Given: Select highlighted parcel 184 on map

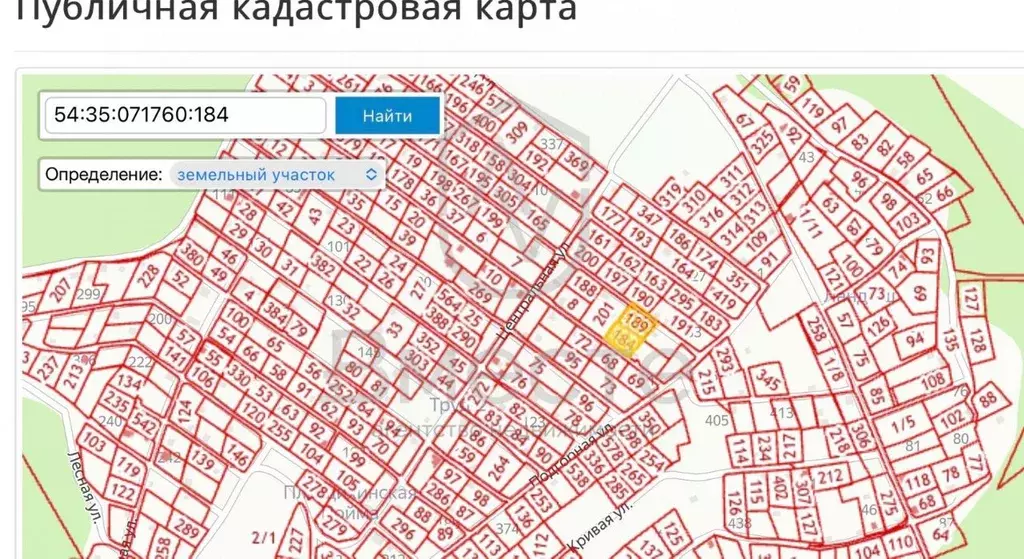Looking at the screenshot, I should [625, 342].
